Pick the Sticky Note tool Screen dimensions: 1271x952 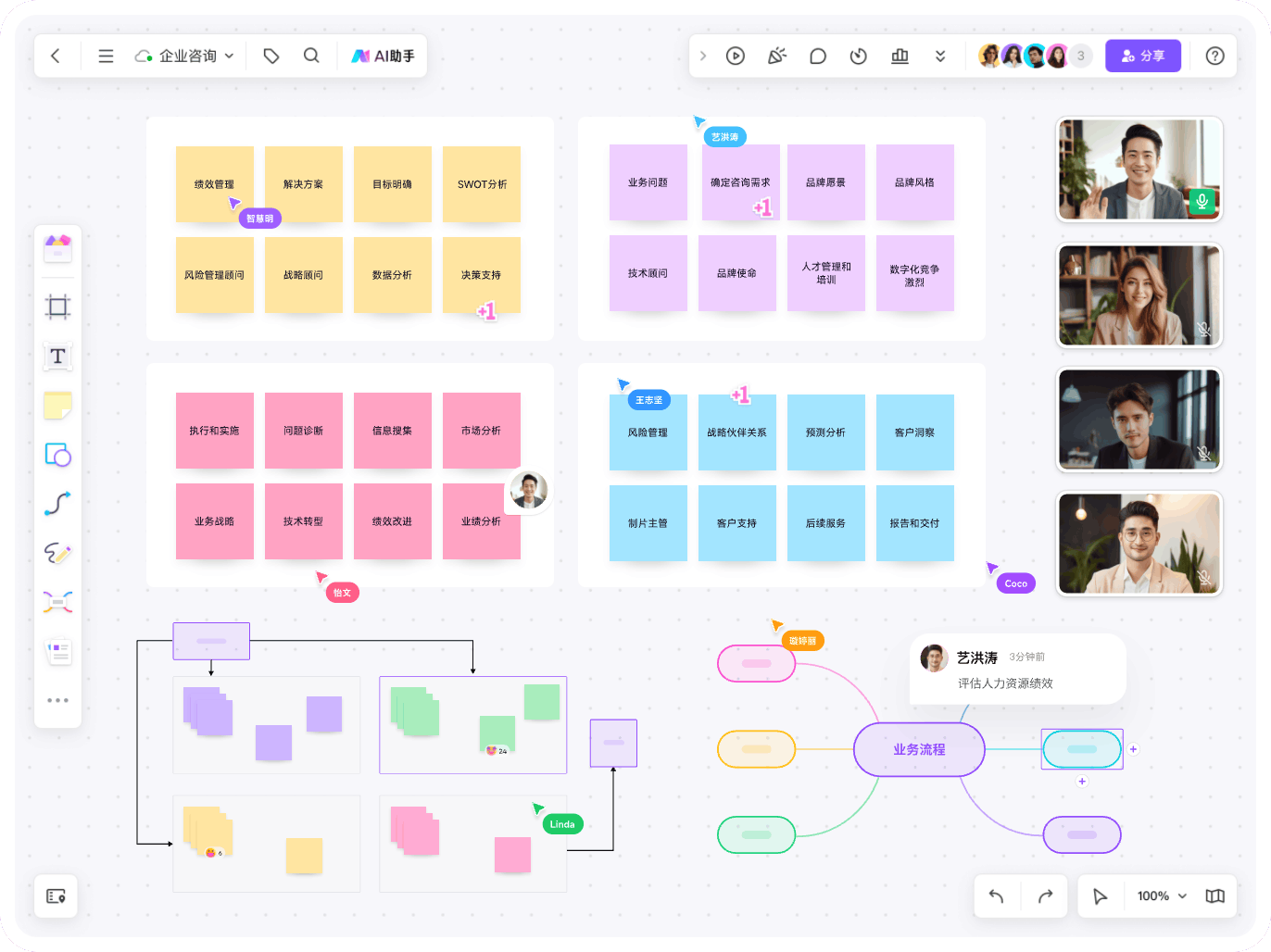coord(57,406)
